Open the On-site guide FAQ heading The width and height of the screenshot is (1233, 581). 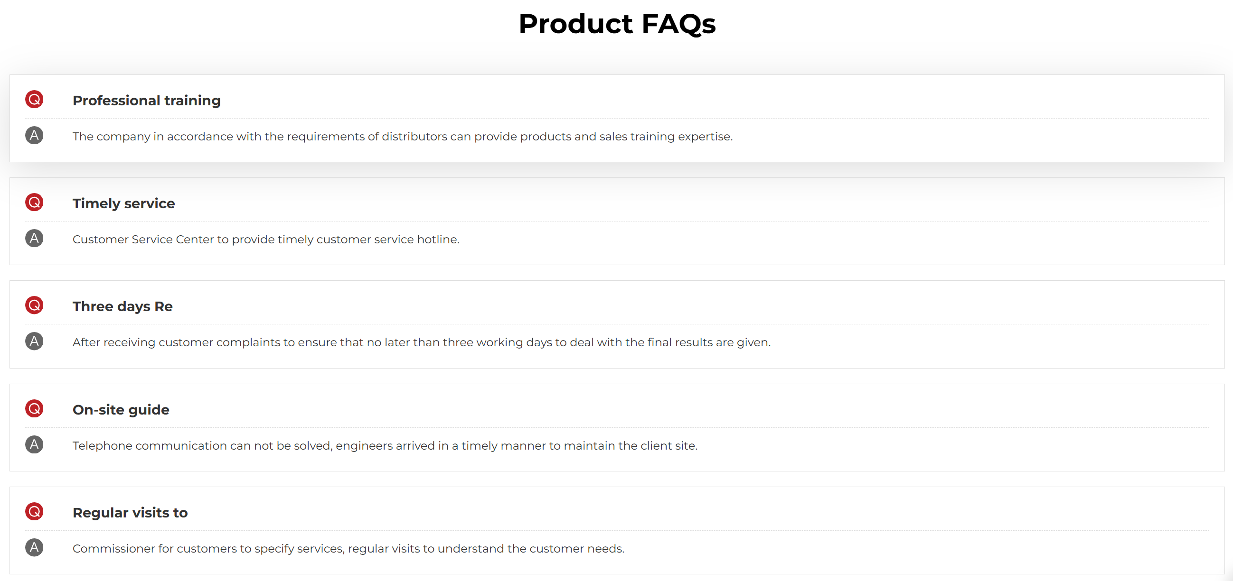(x=121, y=410)
